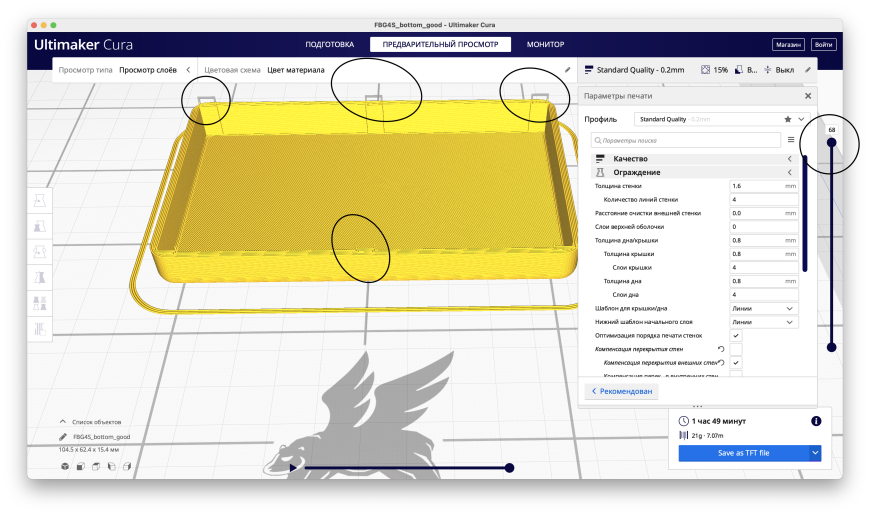Select the ПРЕДВАРИТЕЛЬНЫЙ ПРОСМОТР tab
The height and width of the screenshot is (515, 870).
440,44
